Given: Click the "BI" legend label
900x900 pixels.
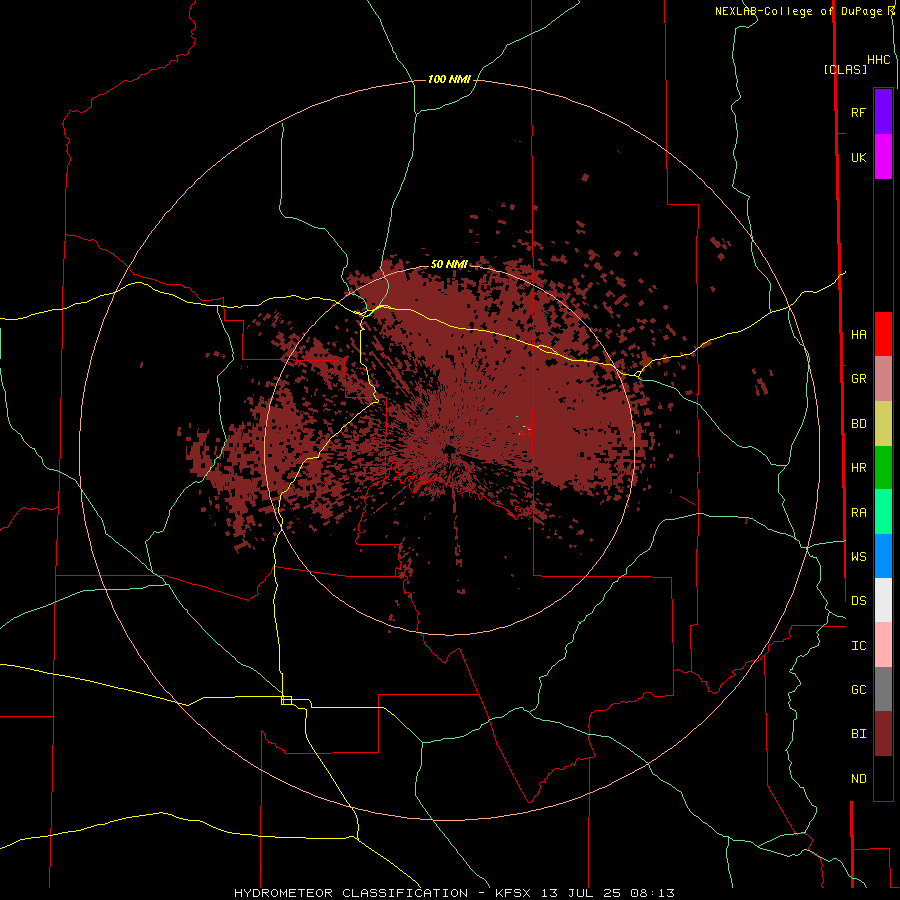Looking at the screenshot, I should point(859,734).
